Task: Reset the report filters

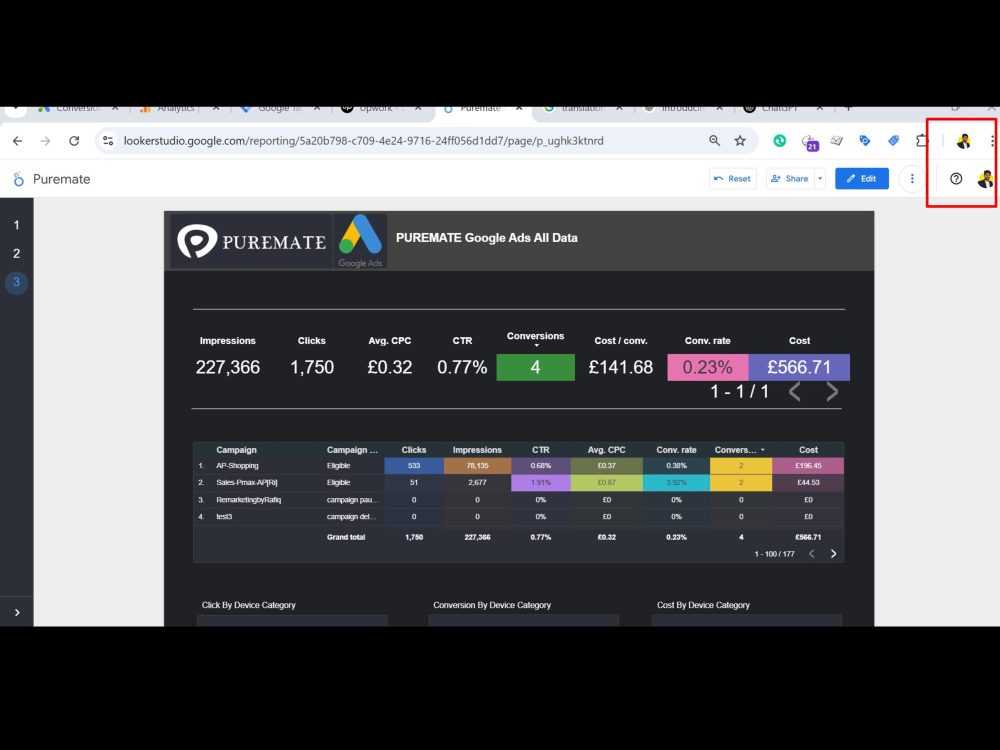Action: 733,179
